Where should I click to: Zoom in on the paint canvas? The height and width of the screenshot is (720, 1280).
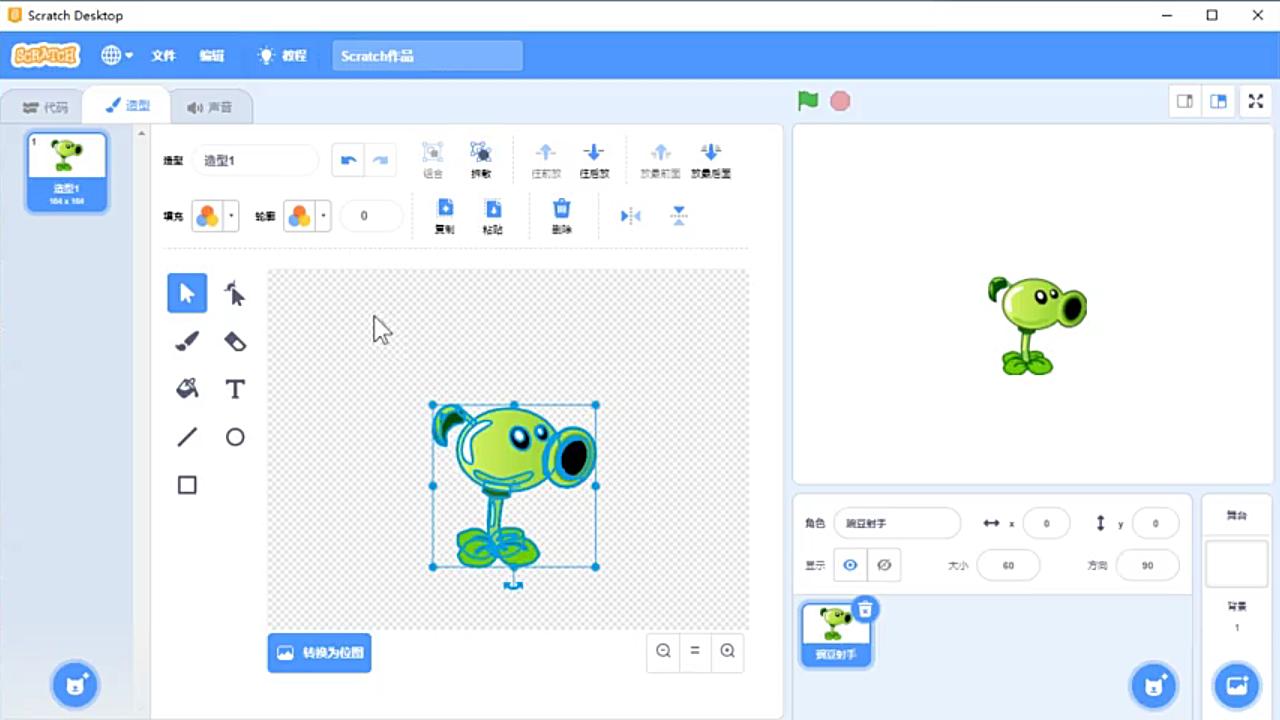728,651
